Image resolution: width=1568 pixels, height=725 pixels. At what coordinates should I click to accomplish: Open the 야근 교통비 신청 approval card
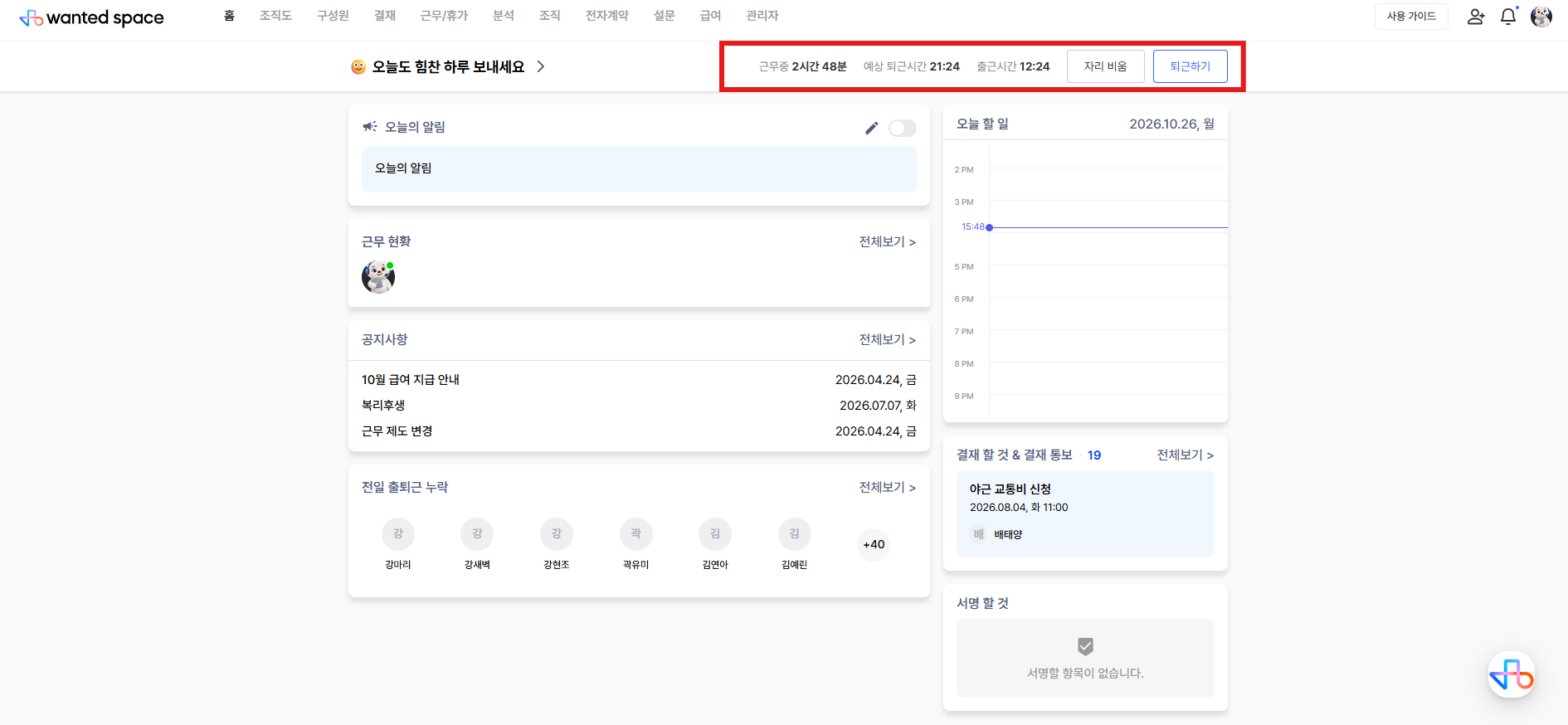[x=1085, y=514]
